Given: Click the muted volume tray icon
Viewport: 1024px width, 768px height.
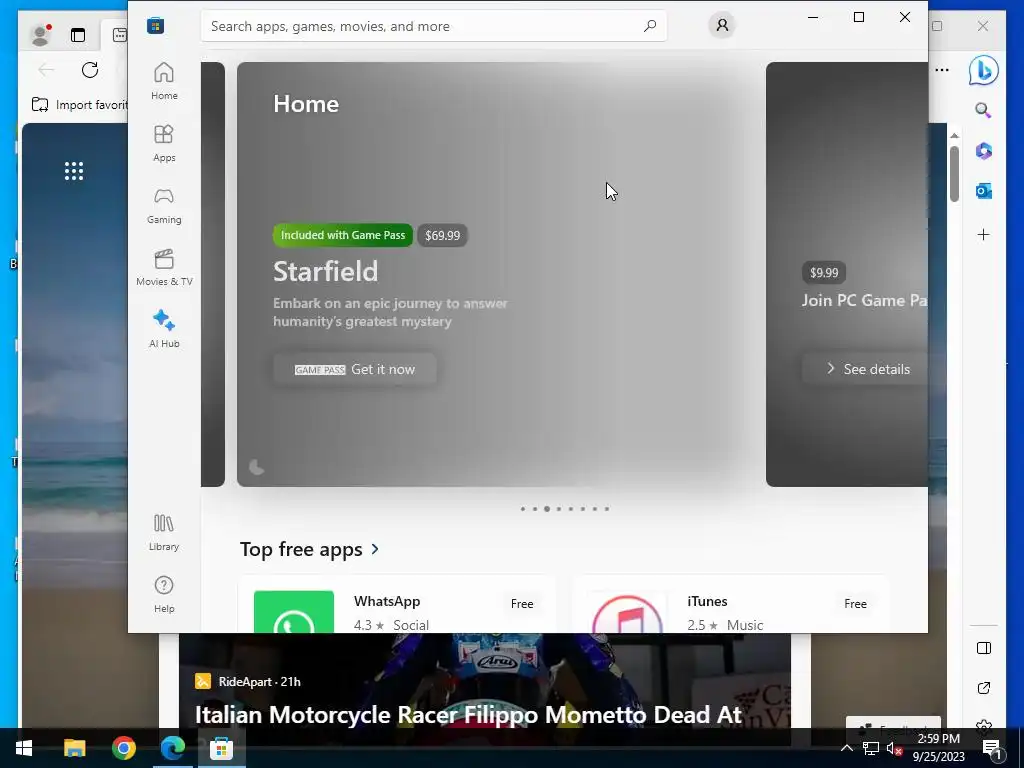Looking at the screenshot, I should click(x=895, y=748).
